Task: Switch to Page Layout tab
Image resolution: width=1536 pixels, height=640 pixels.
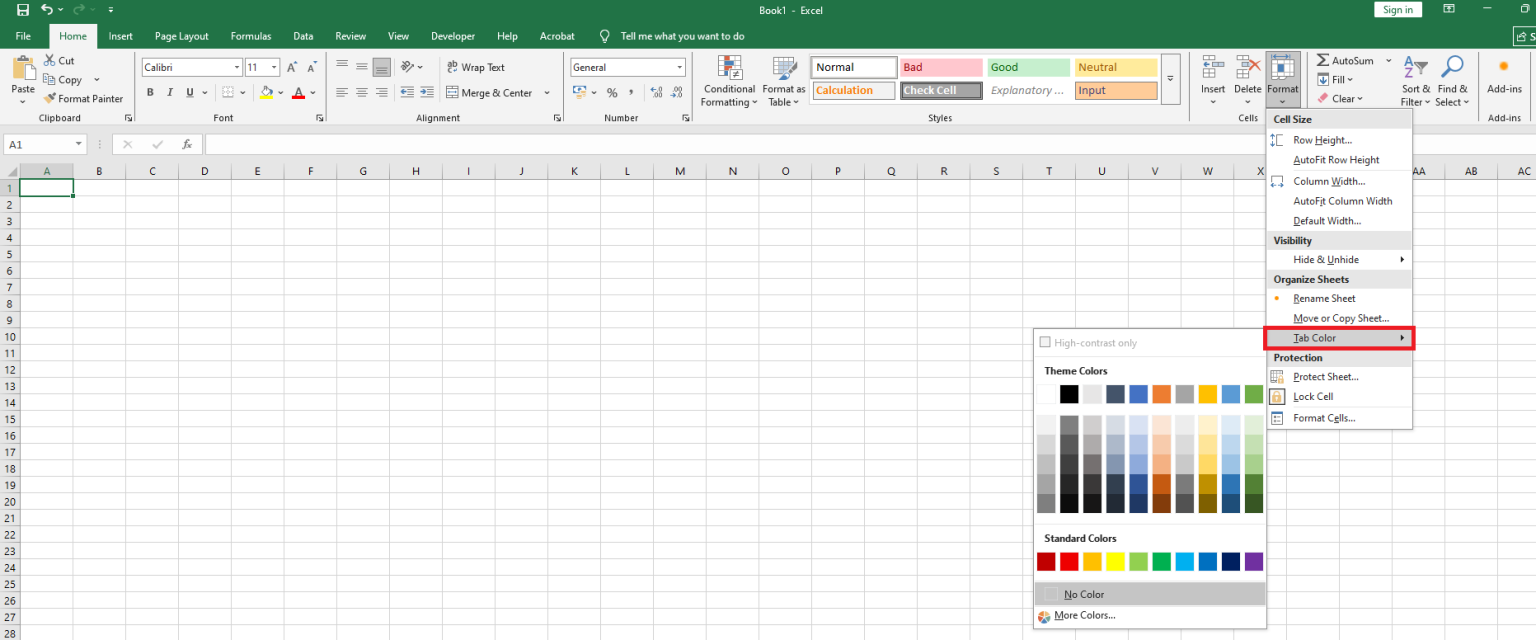Action: (x=182, y=36)
